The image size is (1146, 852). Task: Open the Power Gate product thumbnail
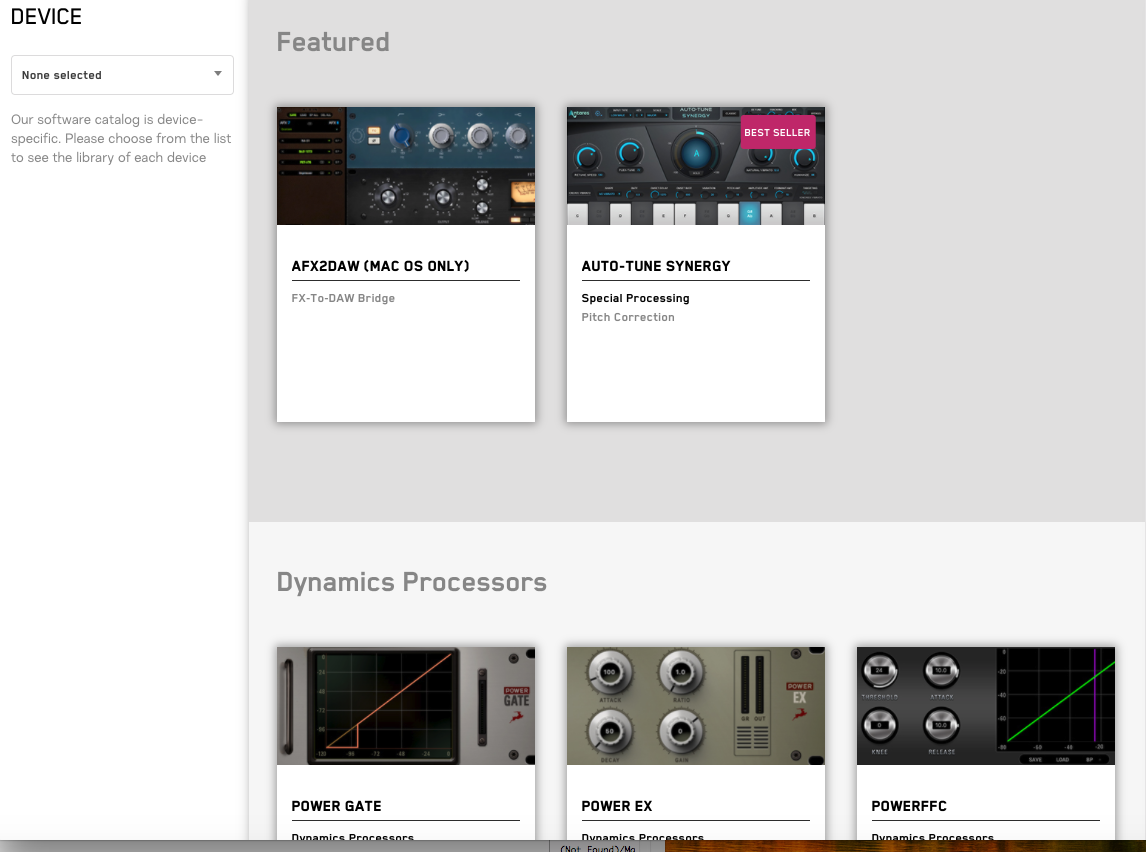coord(406,706)
